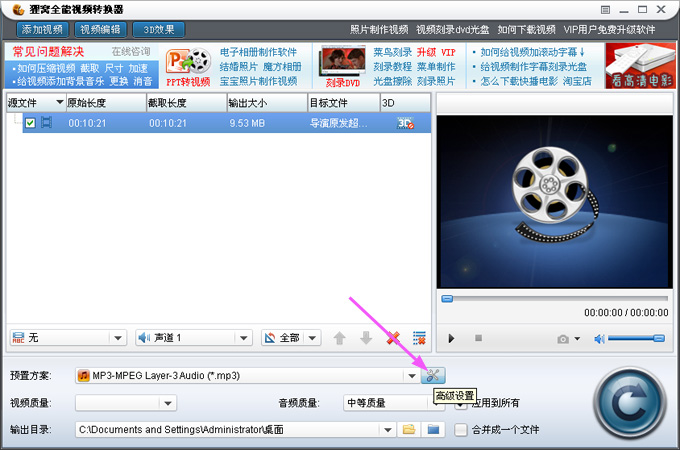Play the preview video
This screenshot has width=680, height=450.
[451, 338]
